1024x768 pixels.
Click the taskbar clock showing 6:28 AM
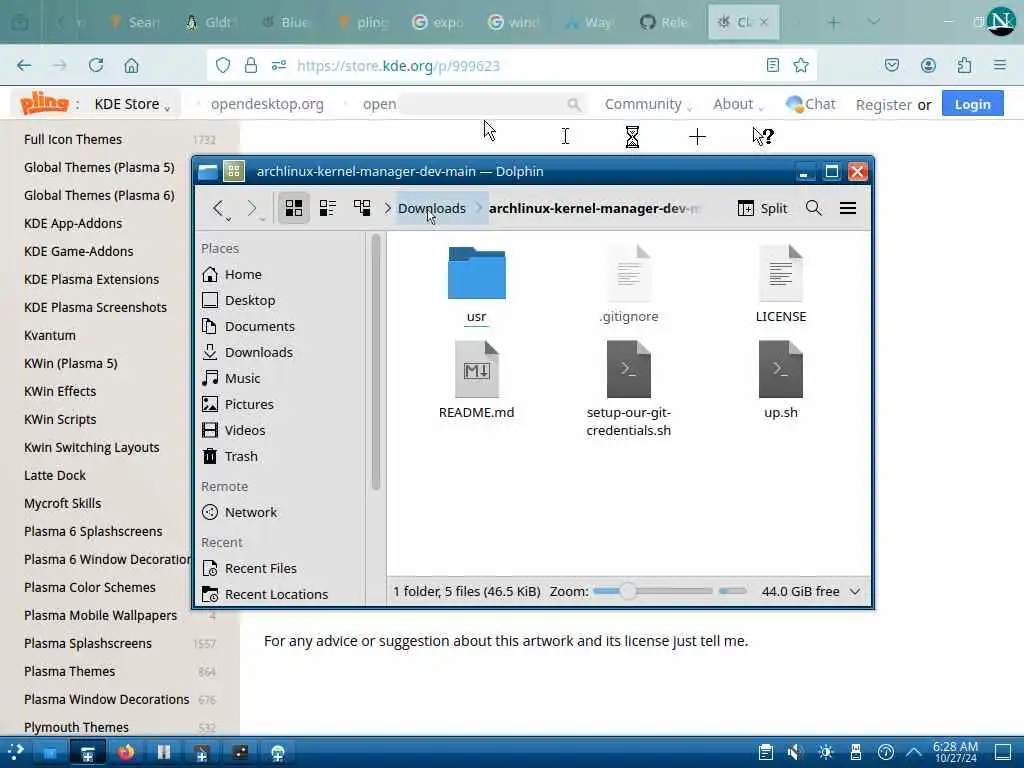click(x=955, y=752)
